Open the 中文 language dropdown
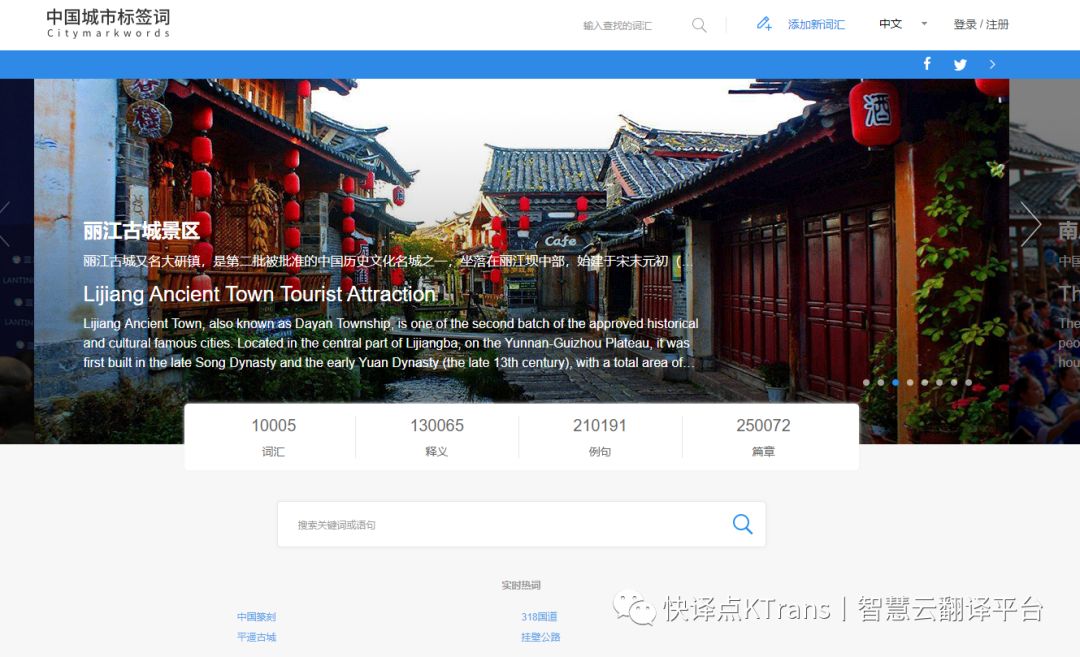Viewport: 1080px width, 657px height. pos(902,24)
